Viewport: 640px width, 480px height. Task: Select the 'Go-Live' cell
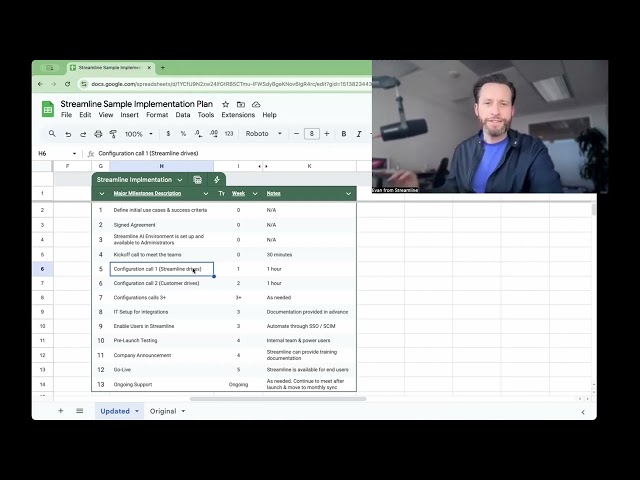pyautogui.click(x=162, y=370)
